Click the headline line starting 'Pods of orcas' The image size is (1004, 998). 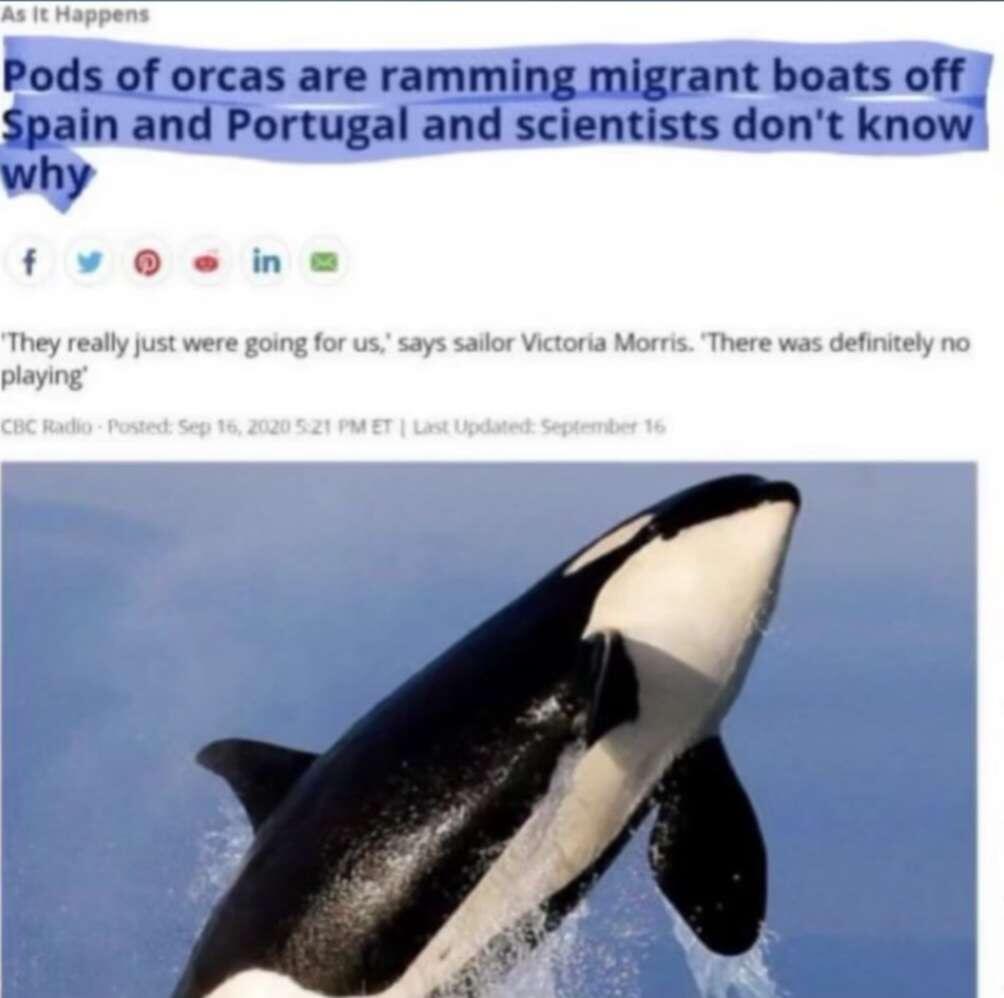pyautogui.click(x=483, y=76)
